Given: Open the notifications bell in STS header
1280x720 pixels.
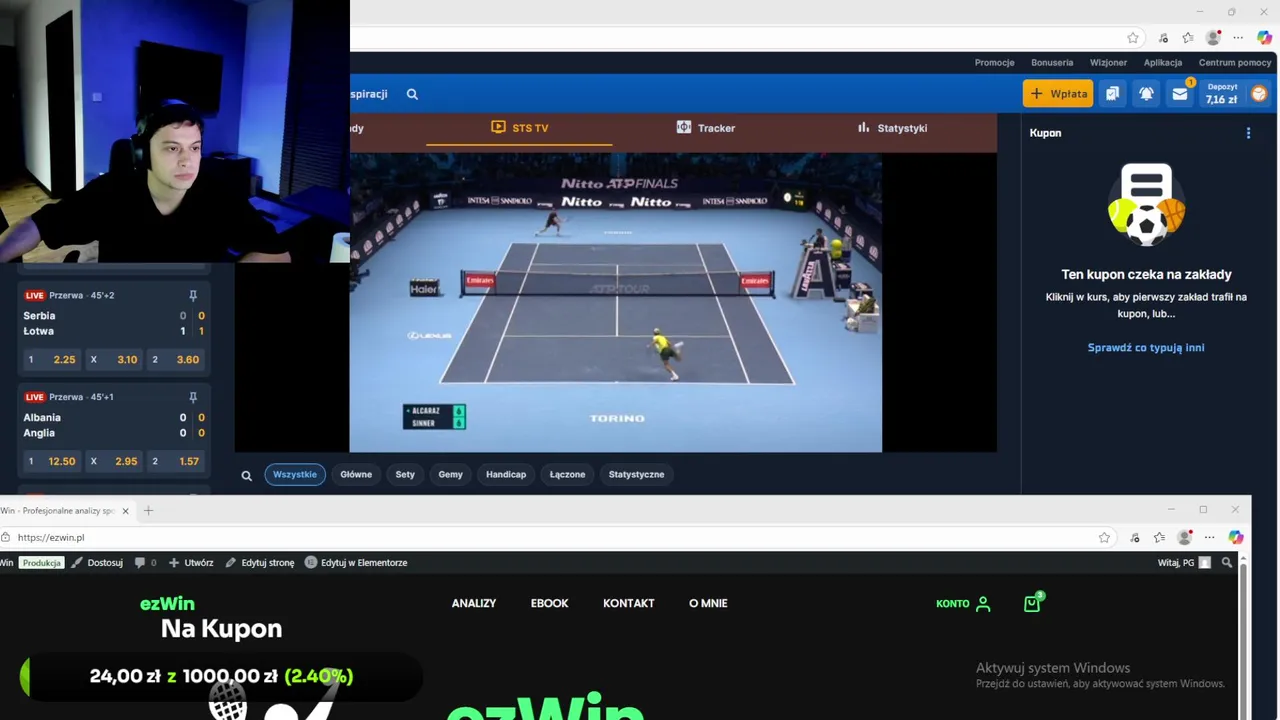Looking at the screenshot, I should click(1146, 94).
